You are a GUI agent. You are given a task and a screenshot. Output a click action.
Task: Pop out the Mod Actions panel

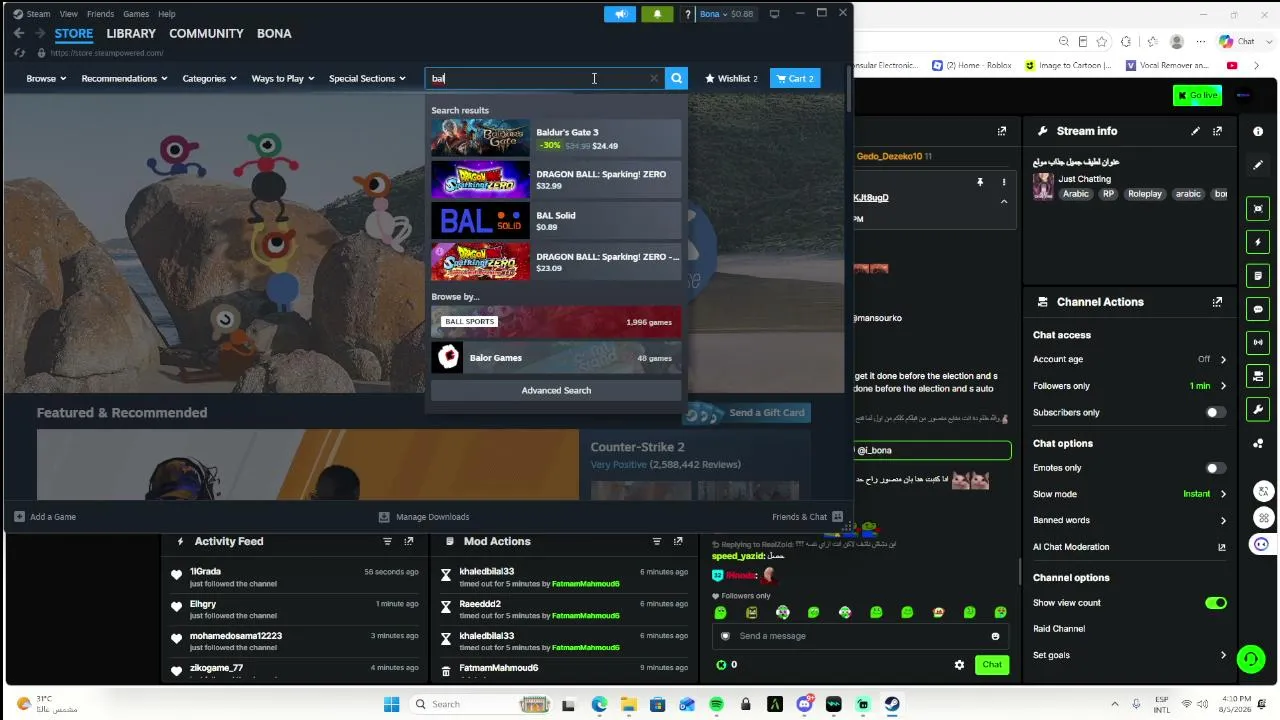click(x=678, y=541)
